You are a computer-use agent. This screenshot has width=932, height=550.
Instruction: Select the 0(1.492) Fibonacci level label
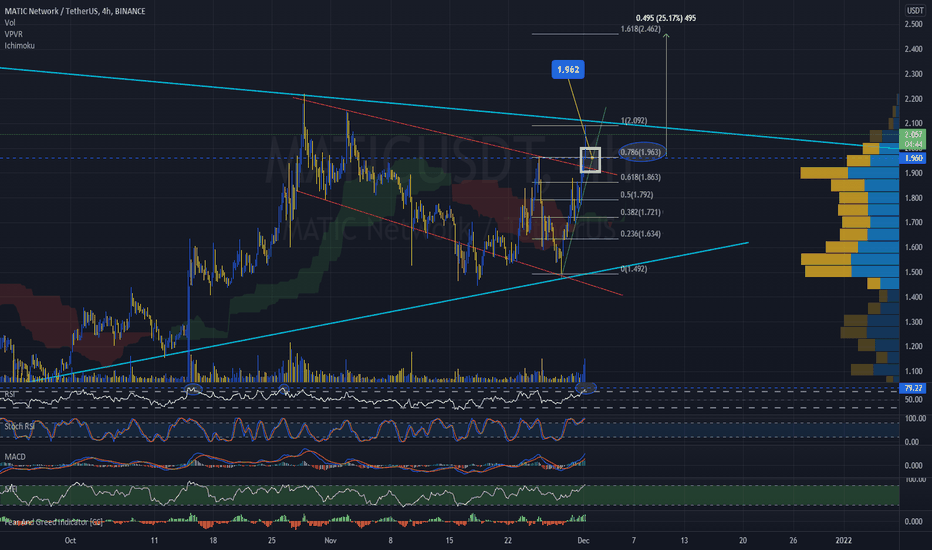click(634, 269)
